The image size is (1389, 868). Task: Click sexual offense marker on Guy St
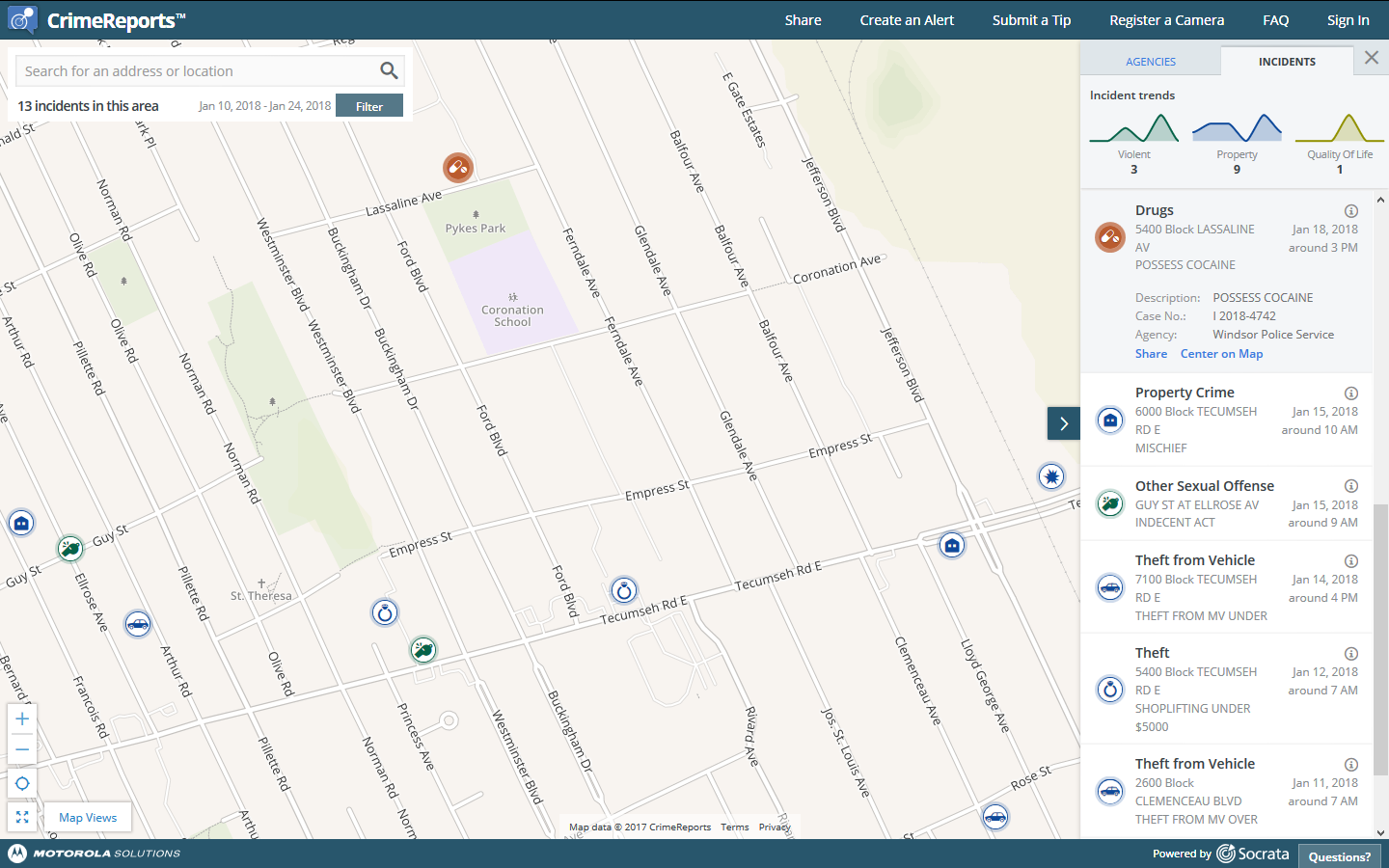69,549
